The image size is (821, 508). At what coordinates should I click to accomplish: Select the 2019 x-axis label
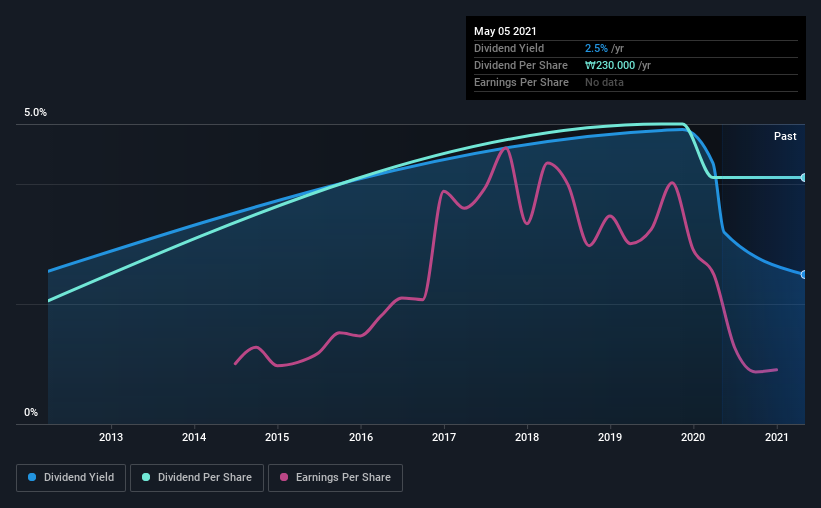tap(610, 437)
